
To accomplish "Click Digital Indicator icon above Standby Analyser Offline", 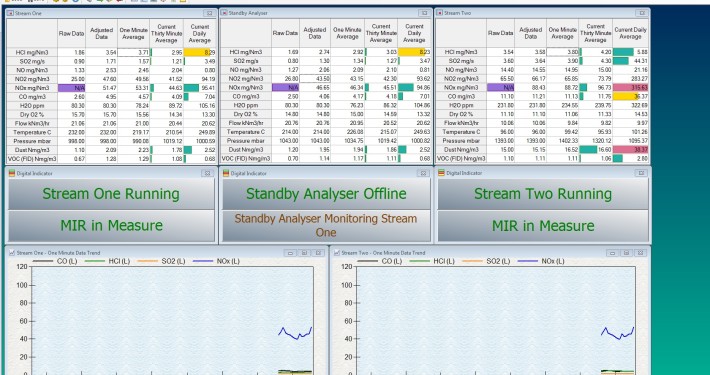I will [226, 173].
